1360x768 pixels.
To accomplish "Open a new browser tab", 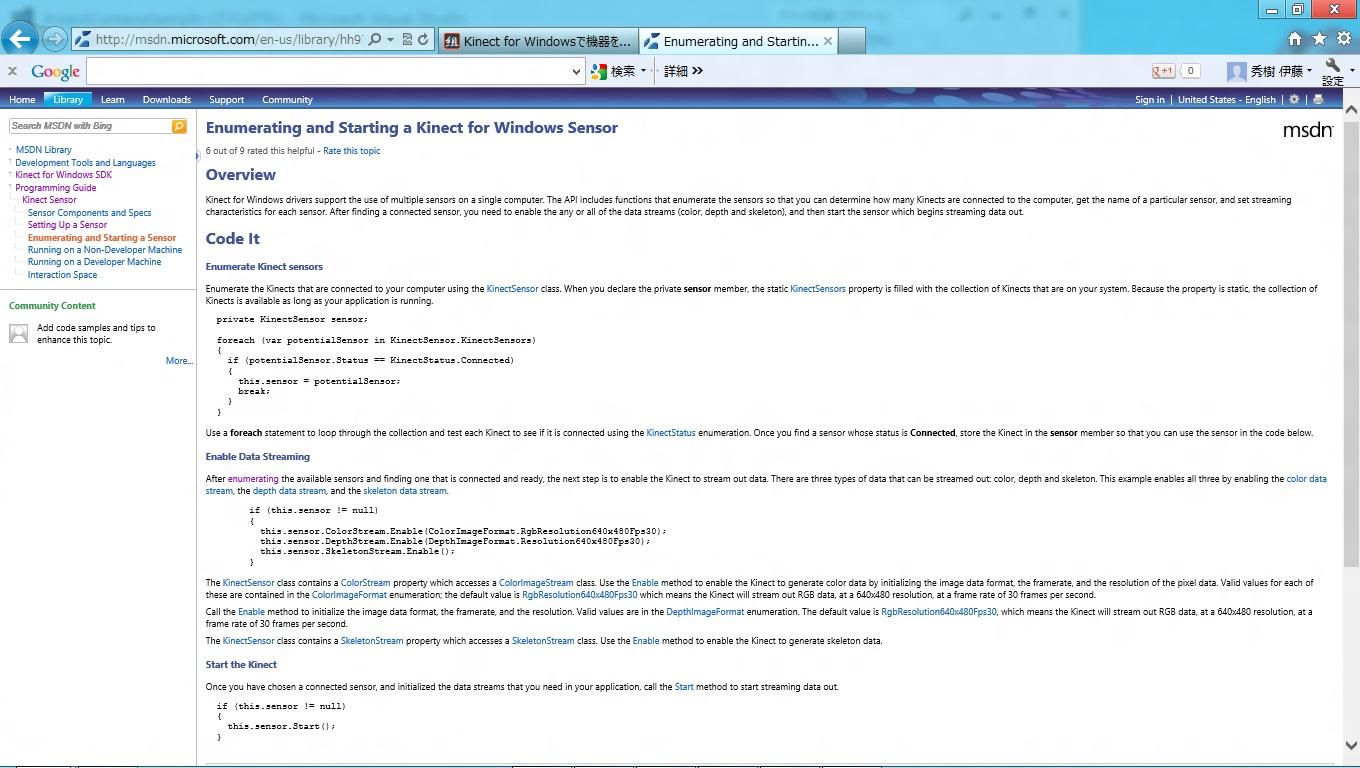I will pos(851,41).
